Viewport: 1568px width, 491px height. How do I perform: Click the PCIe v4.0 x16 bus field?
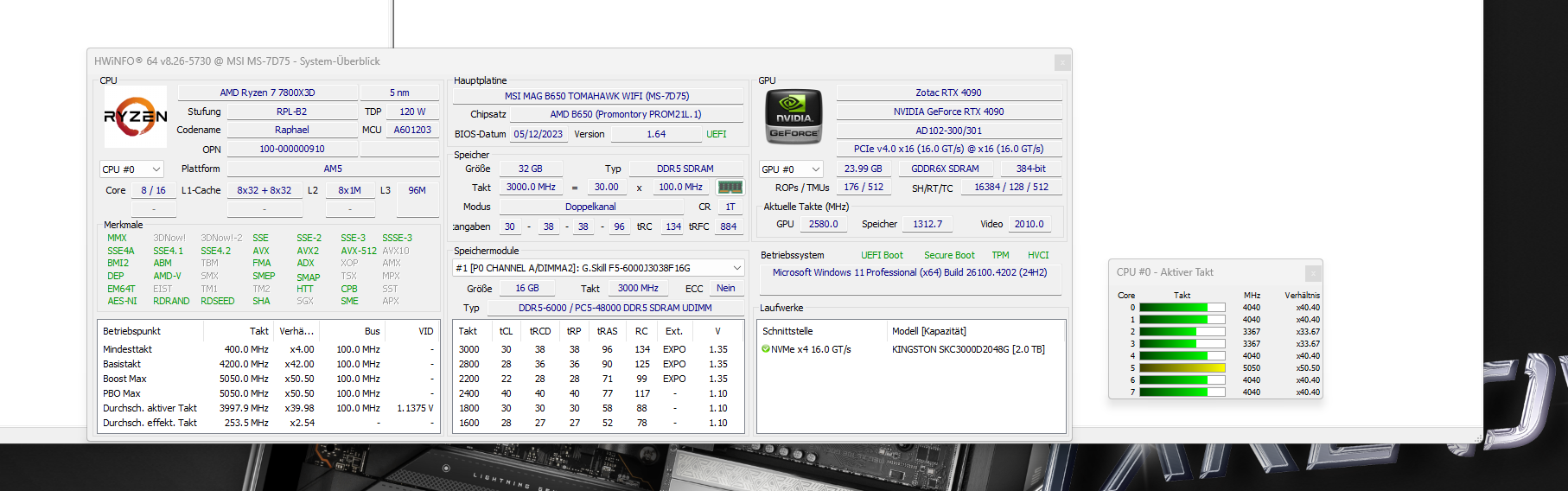pos(948,149)
